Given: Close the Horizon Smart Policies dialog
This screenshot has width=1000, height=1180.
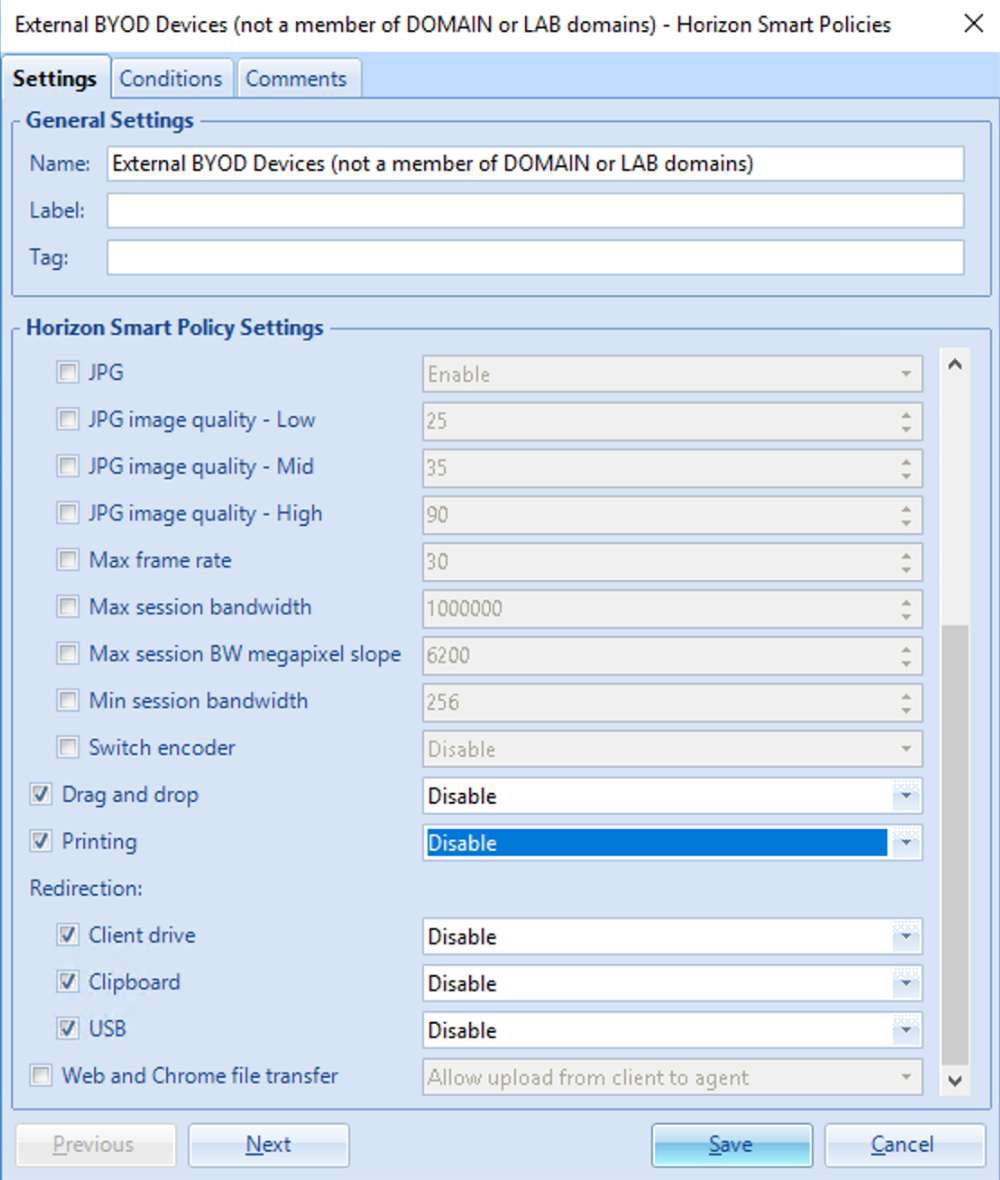Looking at the screenshot, I should click(972, 24).
